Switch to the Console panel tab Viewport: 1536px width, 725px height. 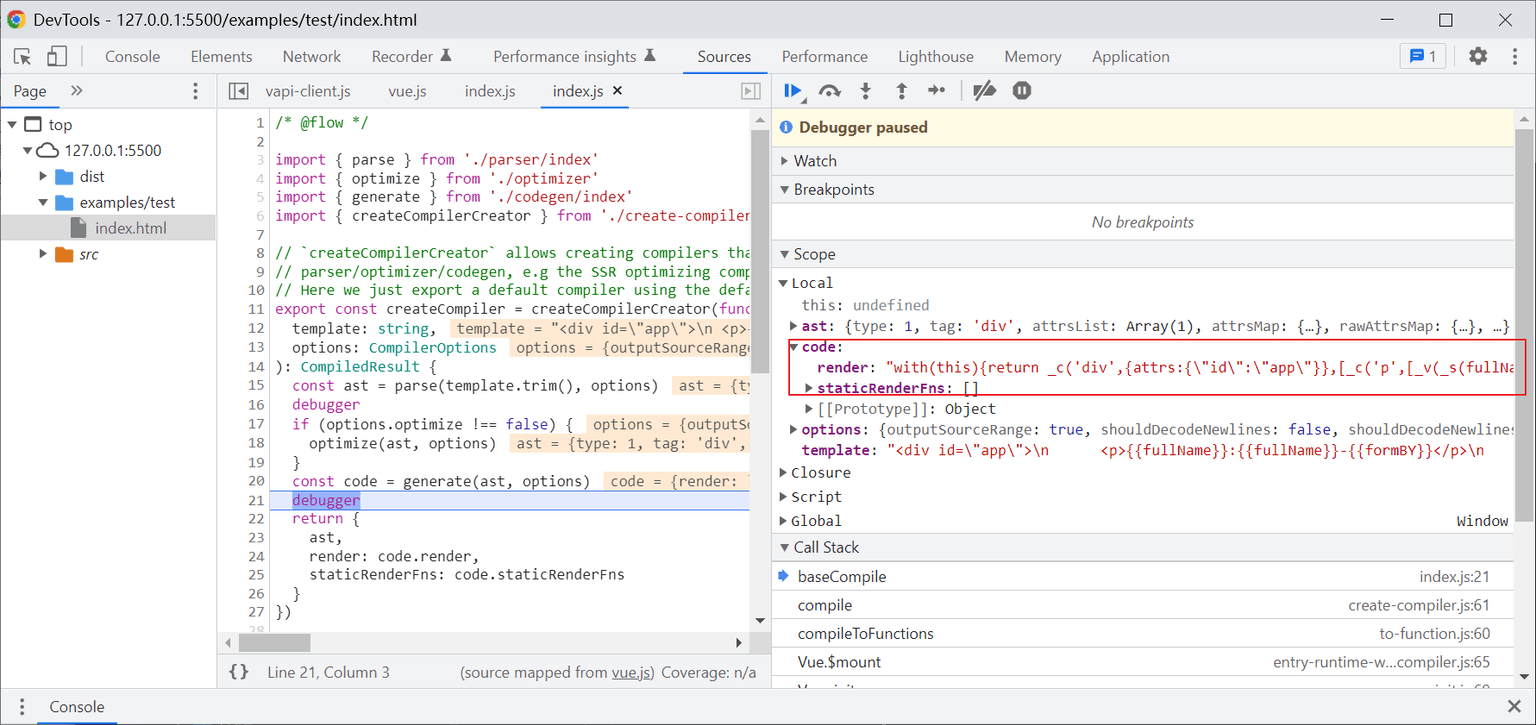132,57
